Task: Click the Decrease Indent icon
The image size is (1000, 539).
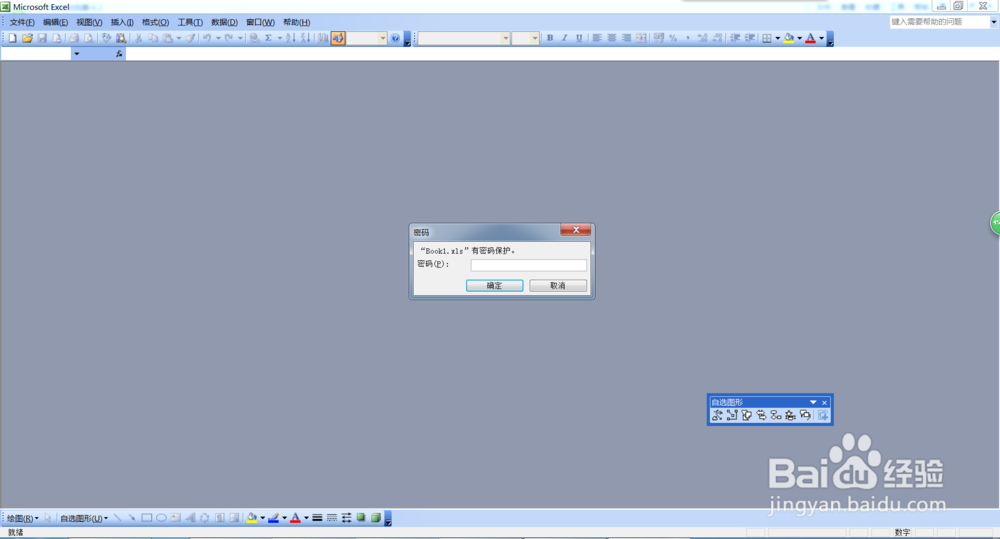Action: (x=735, y=38)
